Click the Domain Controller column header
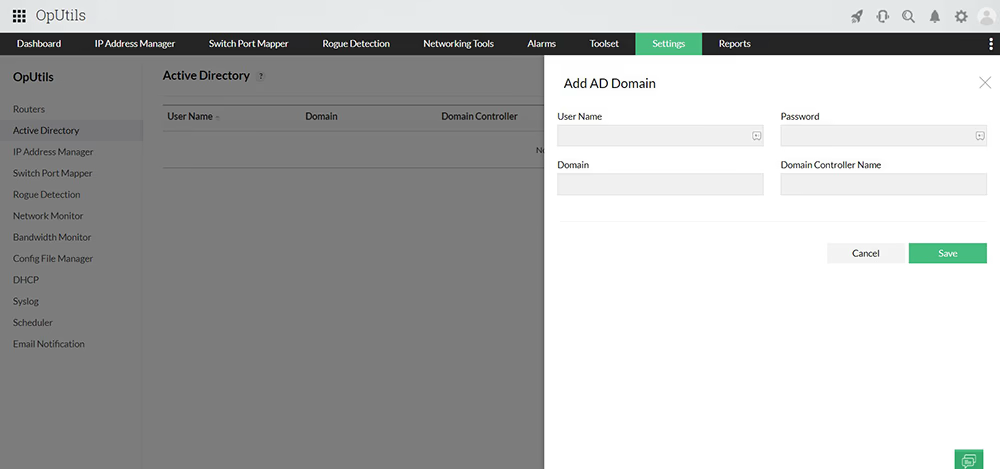This screenshot has width=1000, height=469. (479, 117)
